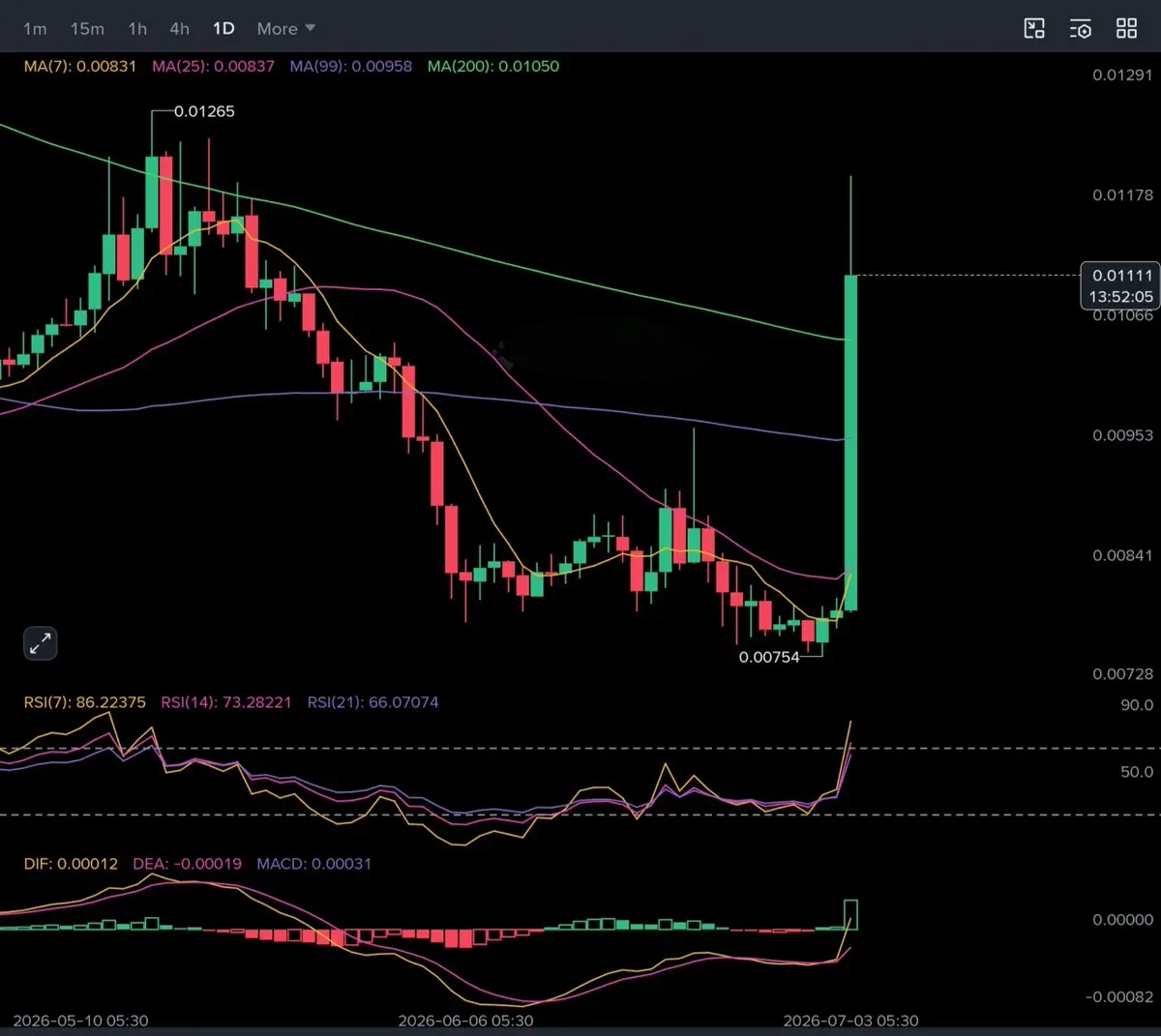Switch to the 1m timeframe

pos(35,29)
